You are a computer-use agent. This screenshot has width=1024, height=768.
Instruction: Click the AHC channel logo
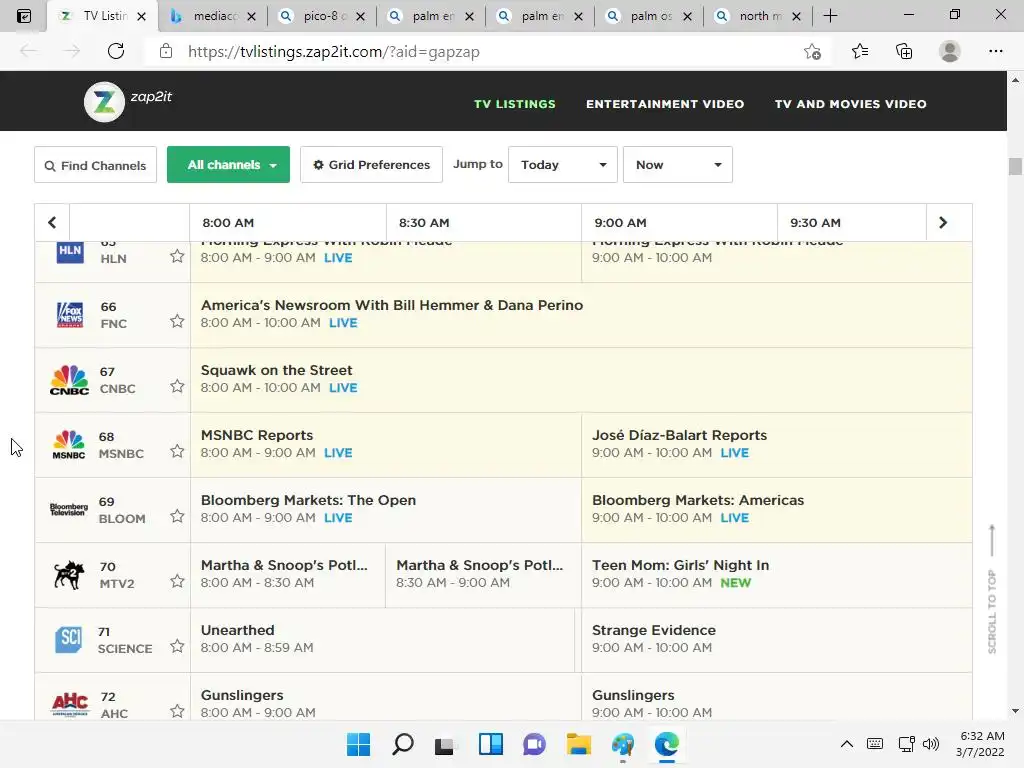pos(69,705)
